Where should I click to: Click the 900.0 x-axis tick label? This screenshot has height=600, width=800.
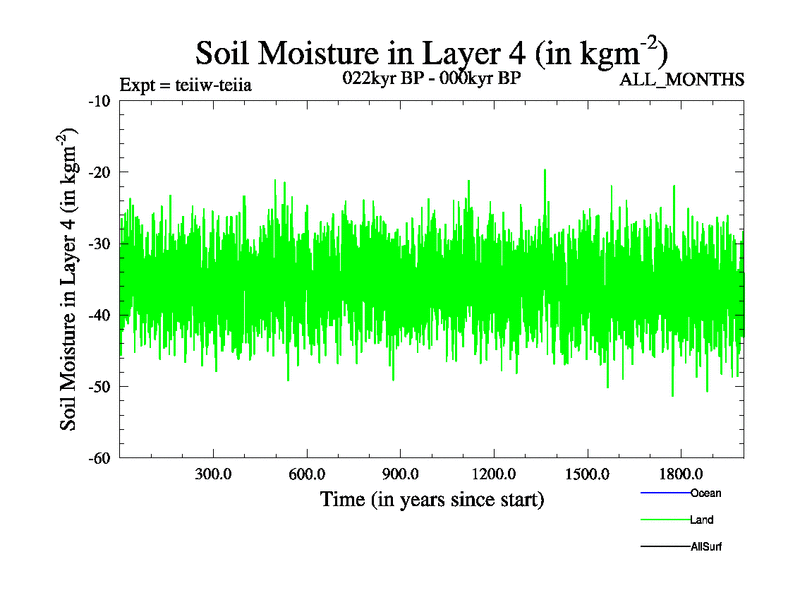point(400,474)
